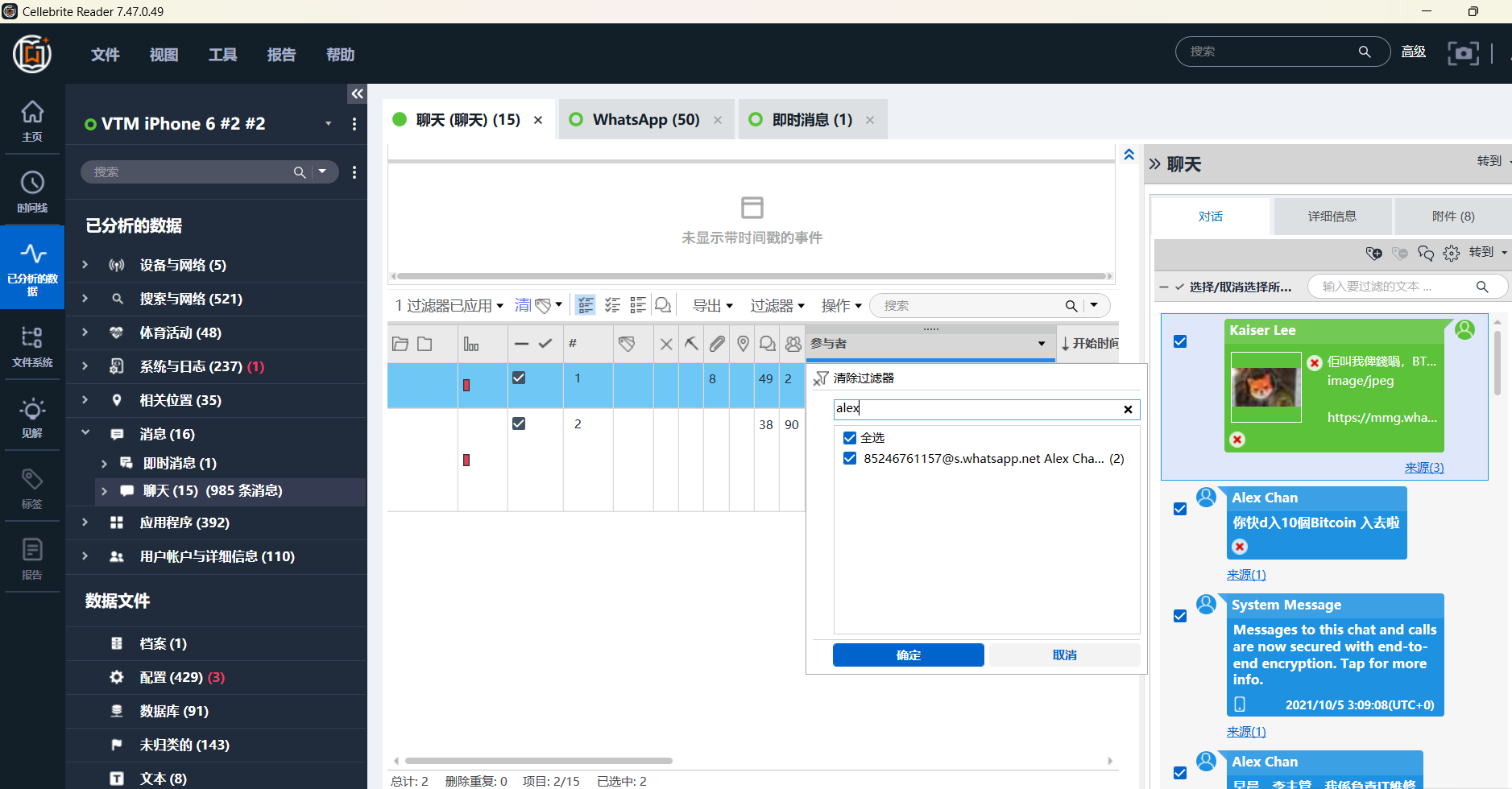Click the attachments paperclip column header
Image resolution: width=1512 pixels, height=789 pixels.
point(717,344)
